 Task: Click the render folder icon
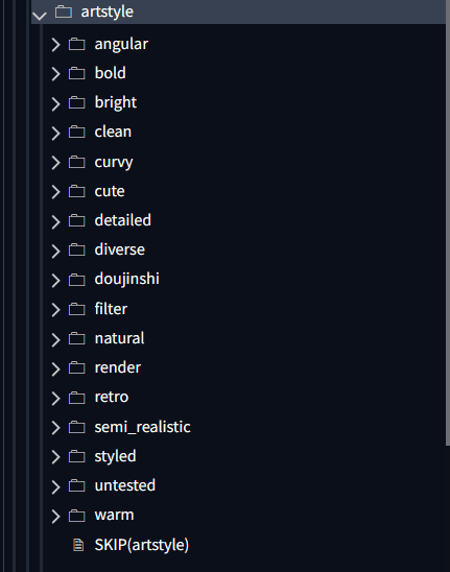pos(77,368)
